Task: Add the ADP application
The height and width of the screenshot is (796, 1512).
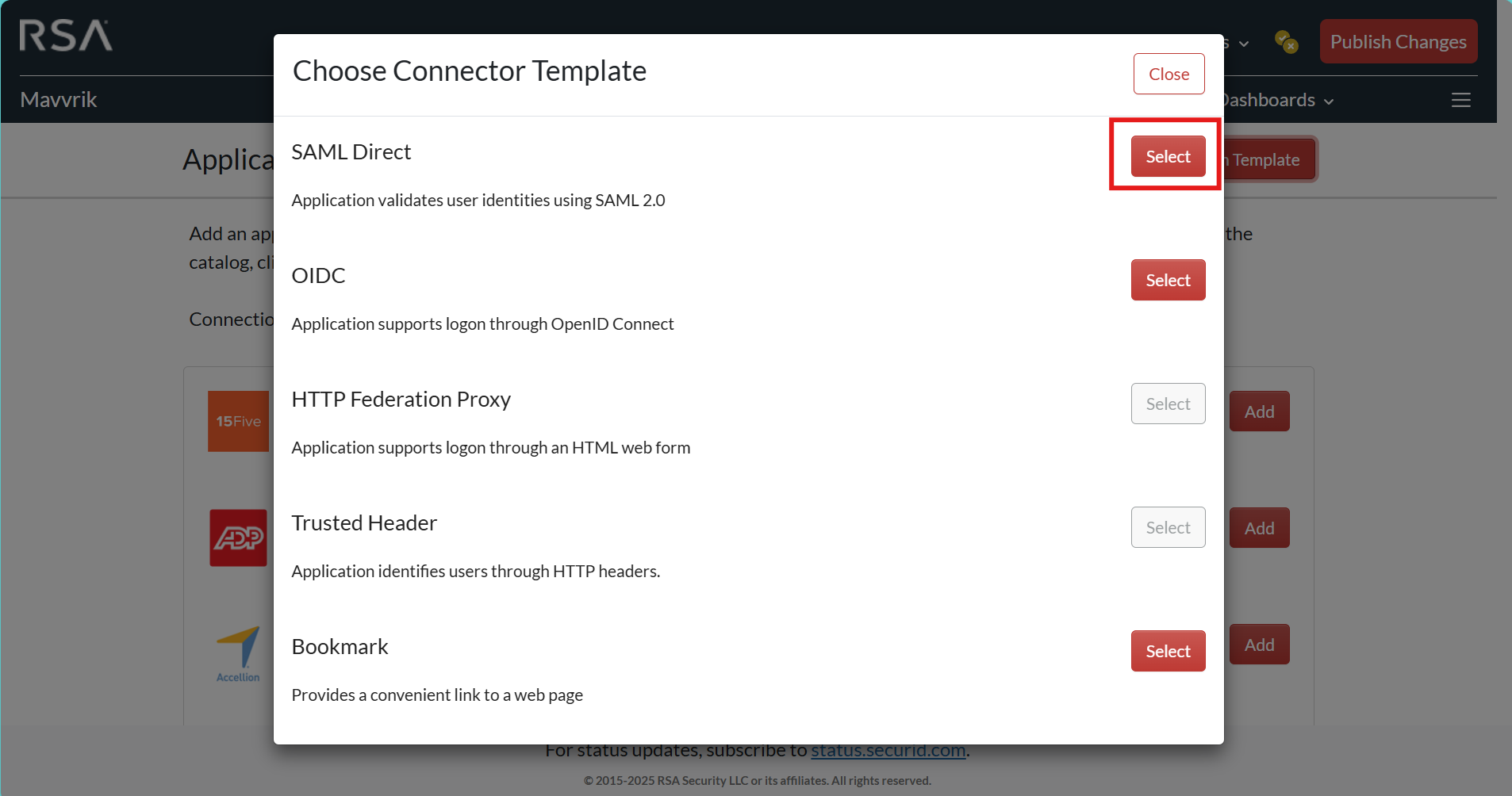Action: [1259, 528]
